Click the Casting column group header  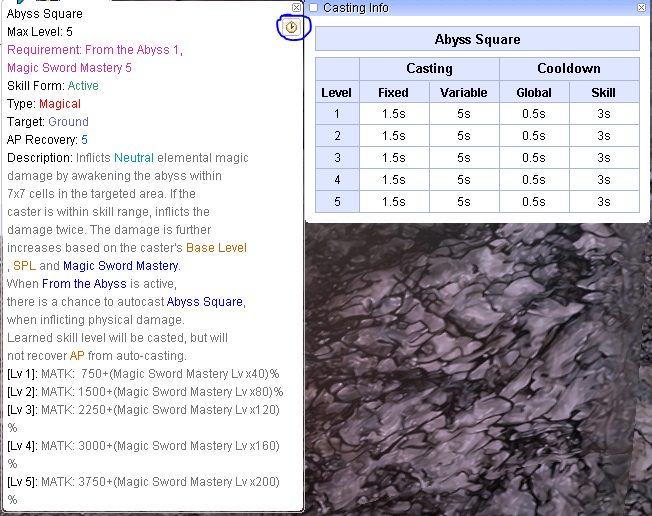coord(429,69)
